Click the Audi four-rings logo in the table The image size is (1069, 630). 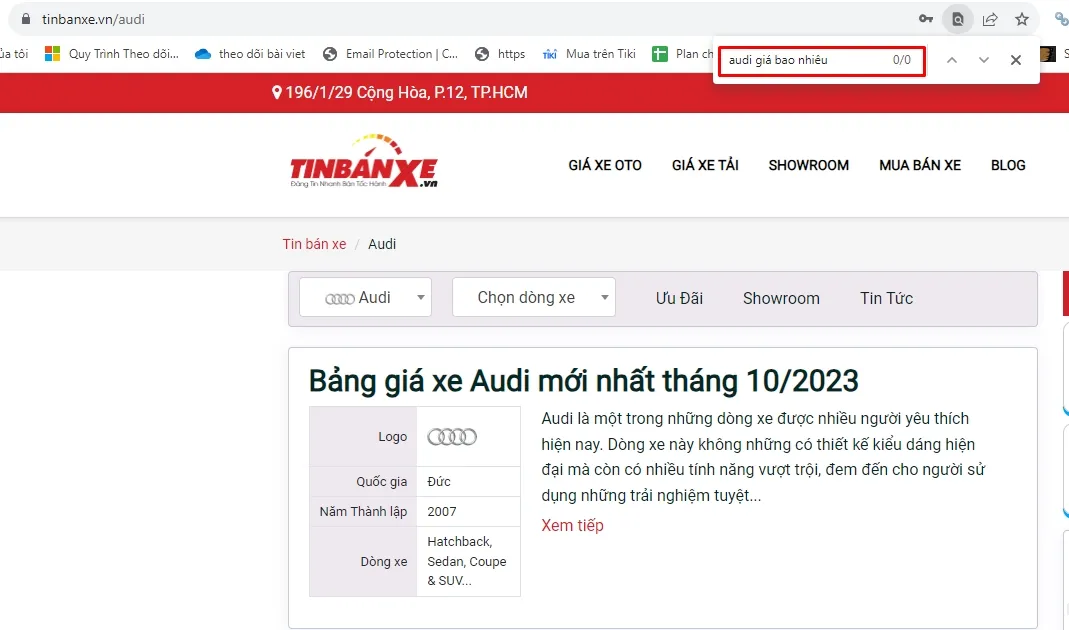pos(452,436)
